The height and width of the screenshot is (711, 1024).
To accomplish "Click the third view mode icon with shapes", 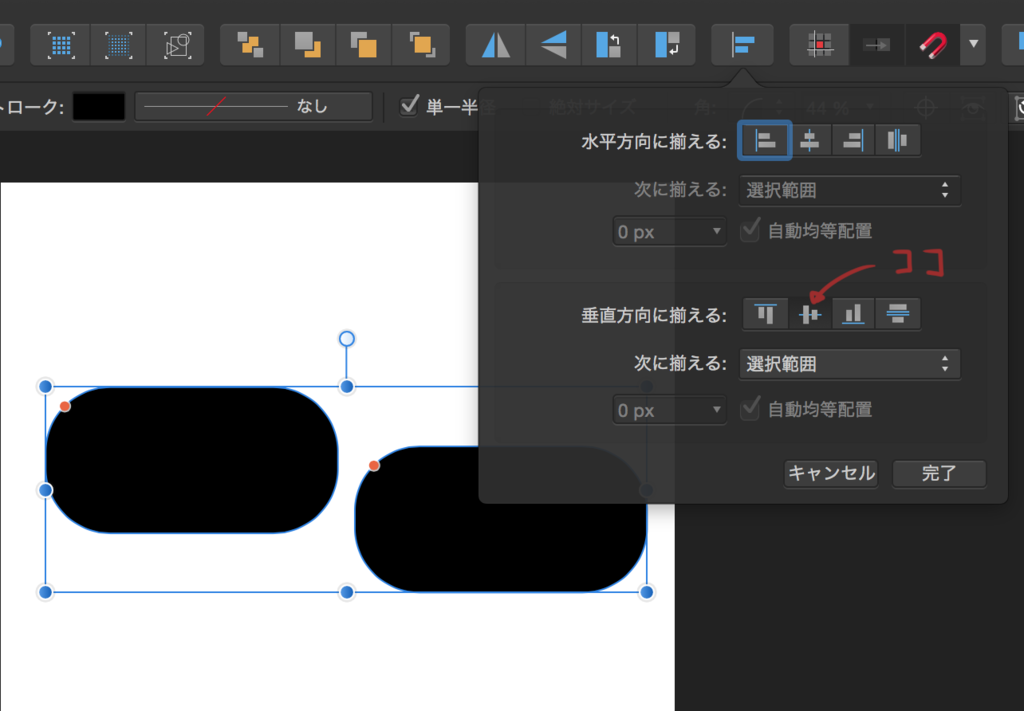I will [x=176, y=45].
